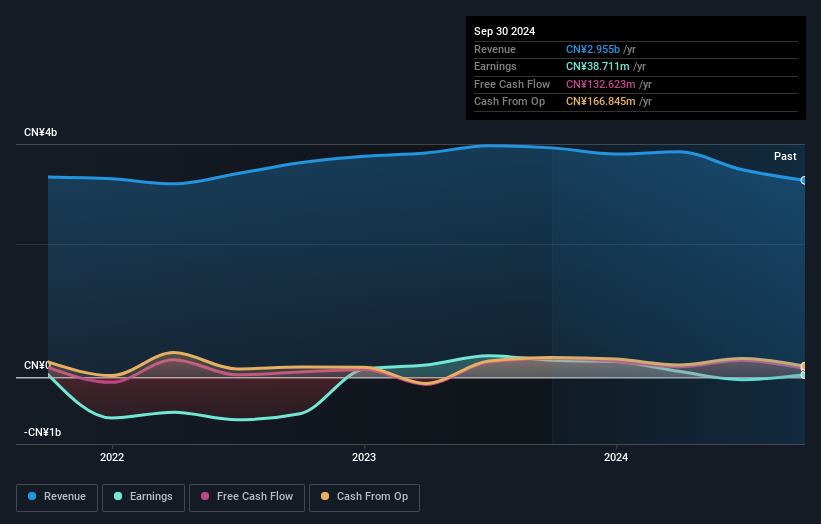Click the Free Cash Flow value CN¥132.623m
The height and width of the screenshot is (524, 821).
(601, 84)
